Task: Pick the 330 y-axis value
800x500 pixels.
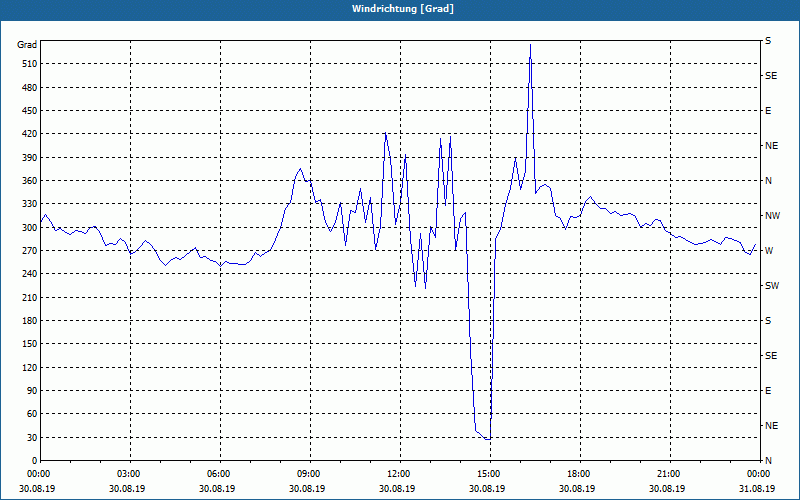Action: click(x=30, y=204)
